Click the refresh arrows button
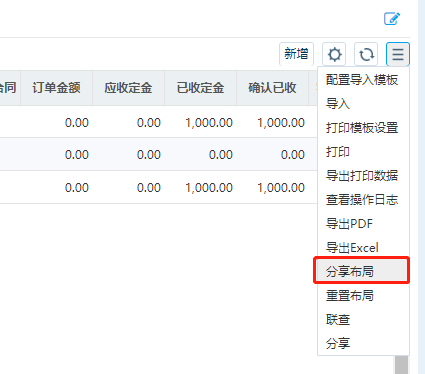The image size is (425, 374). pos(366,54)
